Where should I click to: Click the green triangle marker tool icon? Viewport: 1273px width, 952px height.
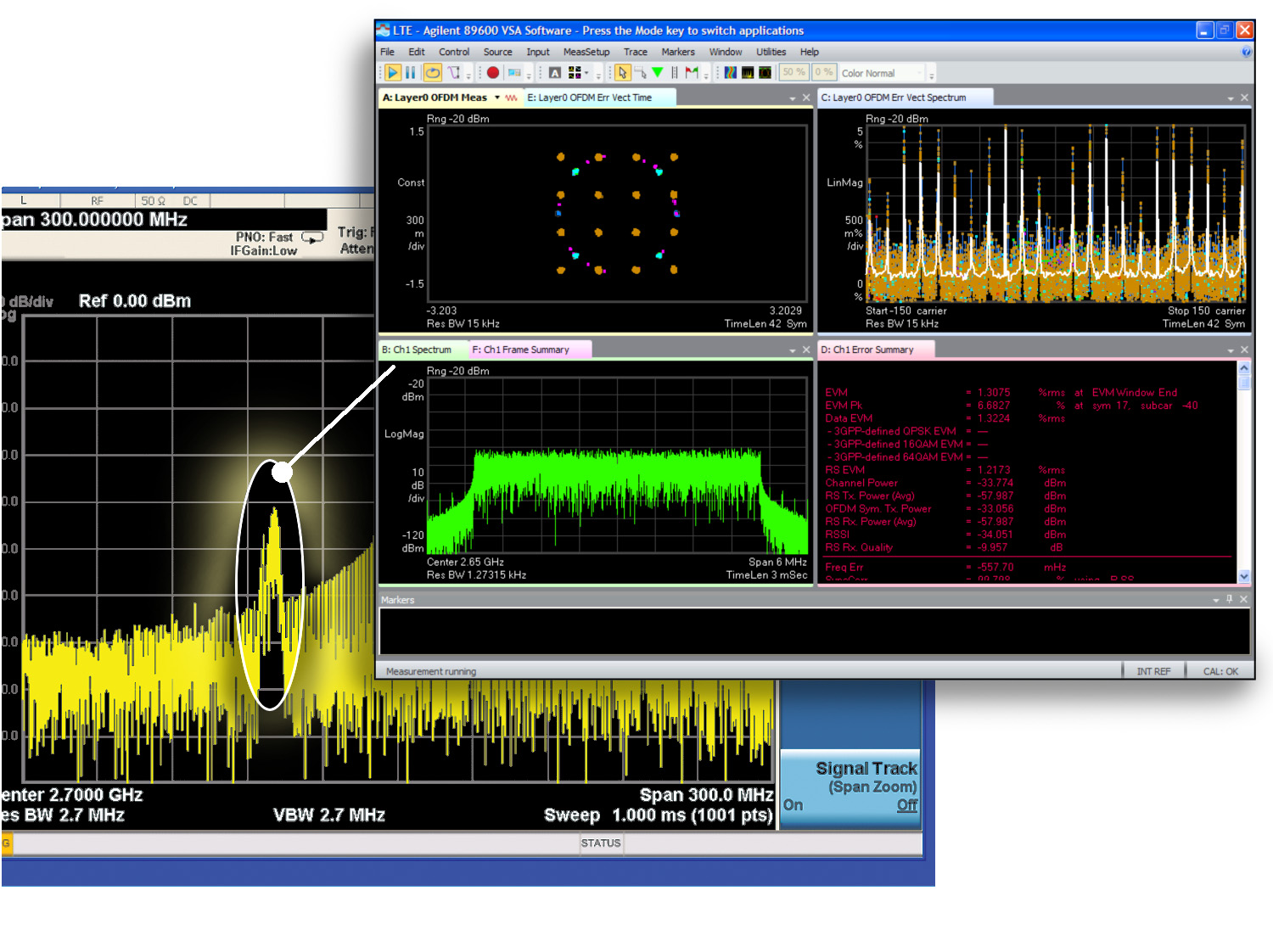coord(657,73)
